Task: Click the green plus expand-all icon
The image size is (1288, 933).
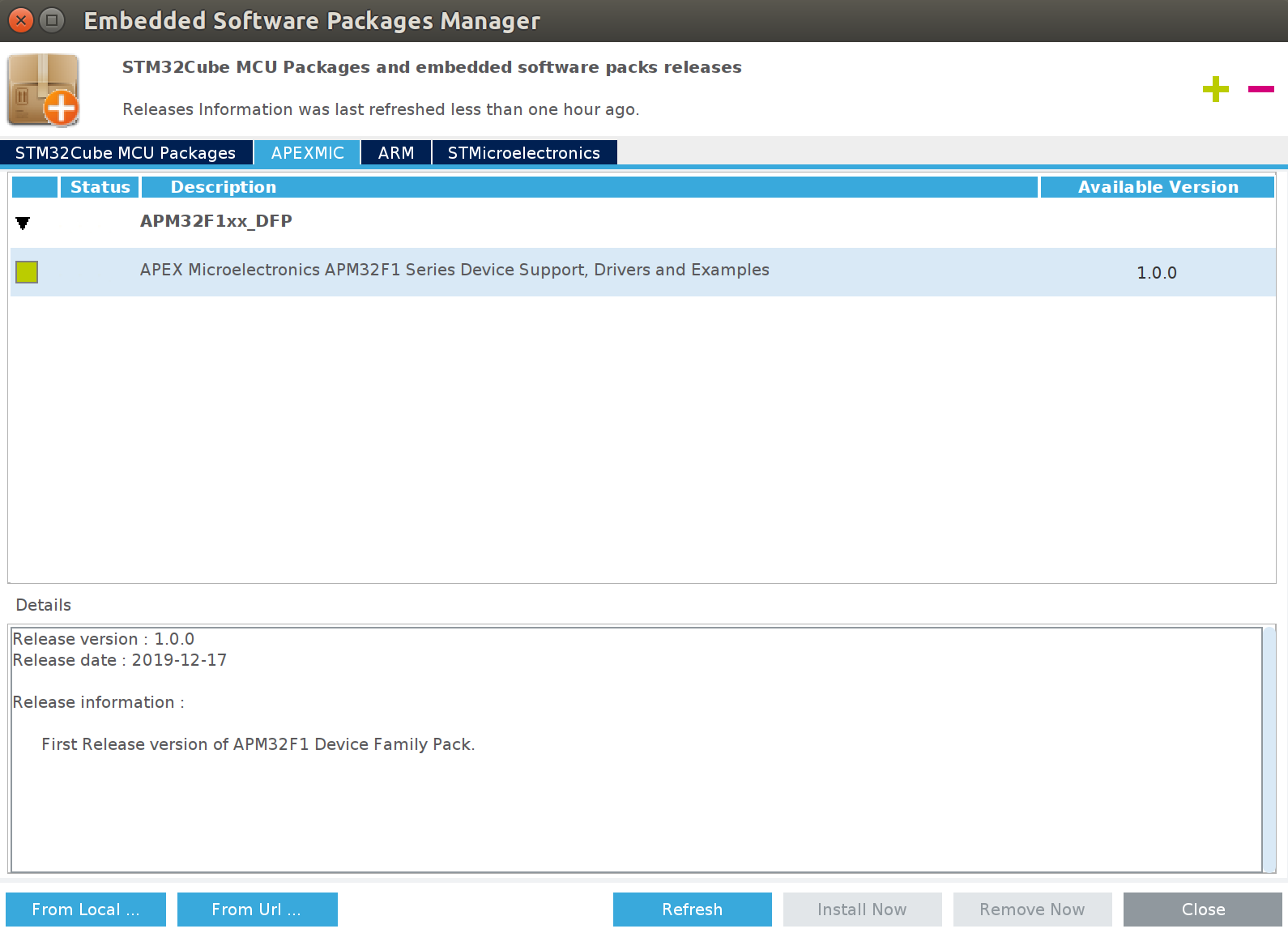Action: coord(1215,89)
